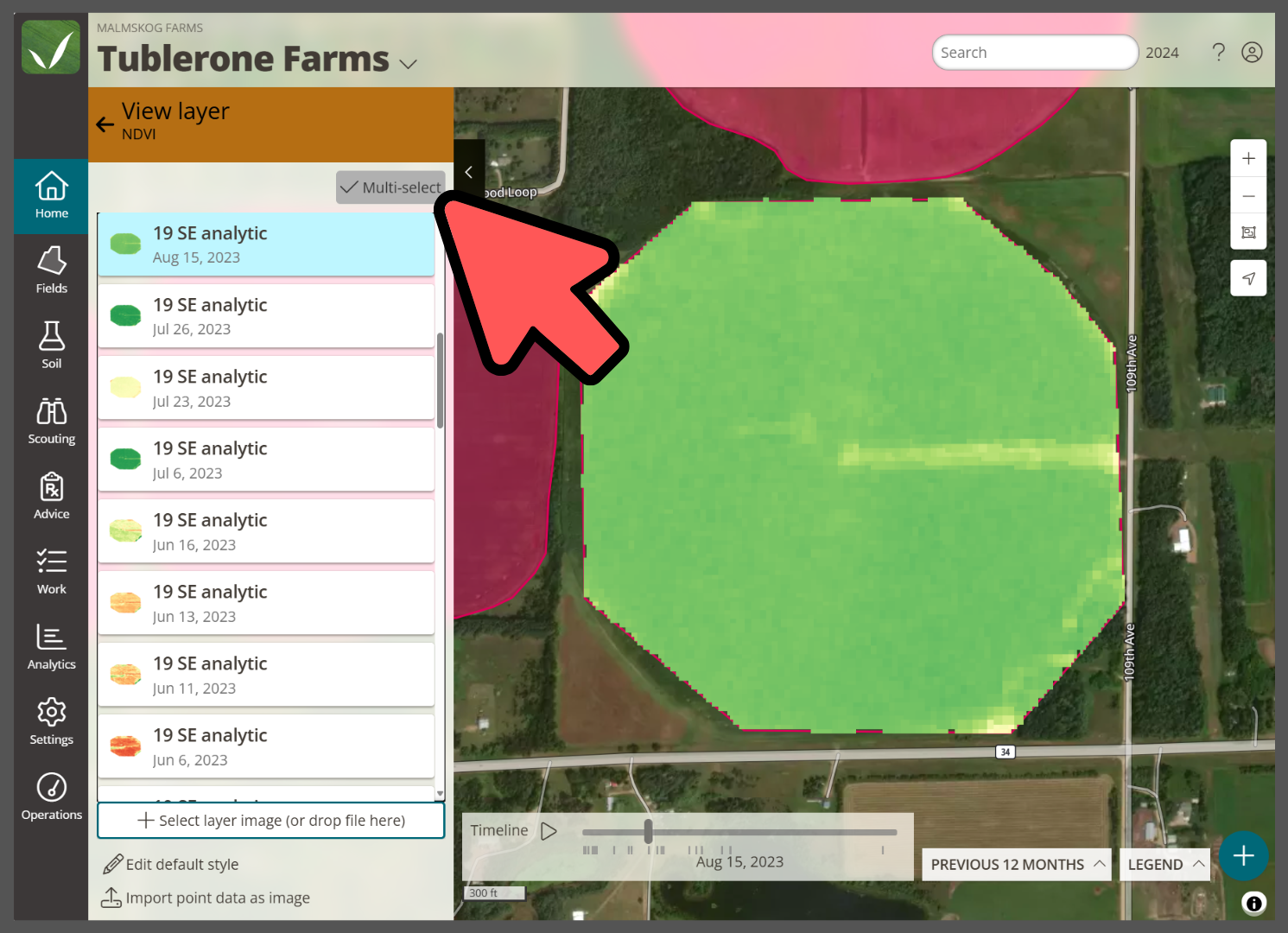Click the Import point data upload icon

click(111, 898)
